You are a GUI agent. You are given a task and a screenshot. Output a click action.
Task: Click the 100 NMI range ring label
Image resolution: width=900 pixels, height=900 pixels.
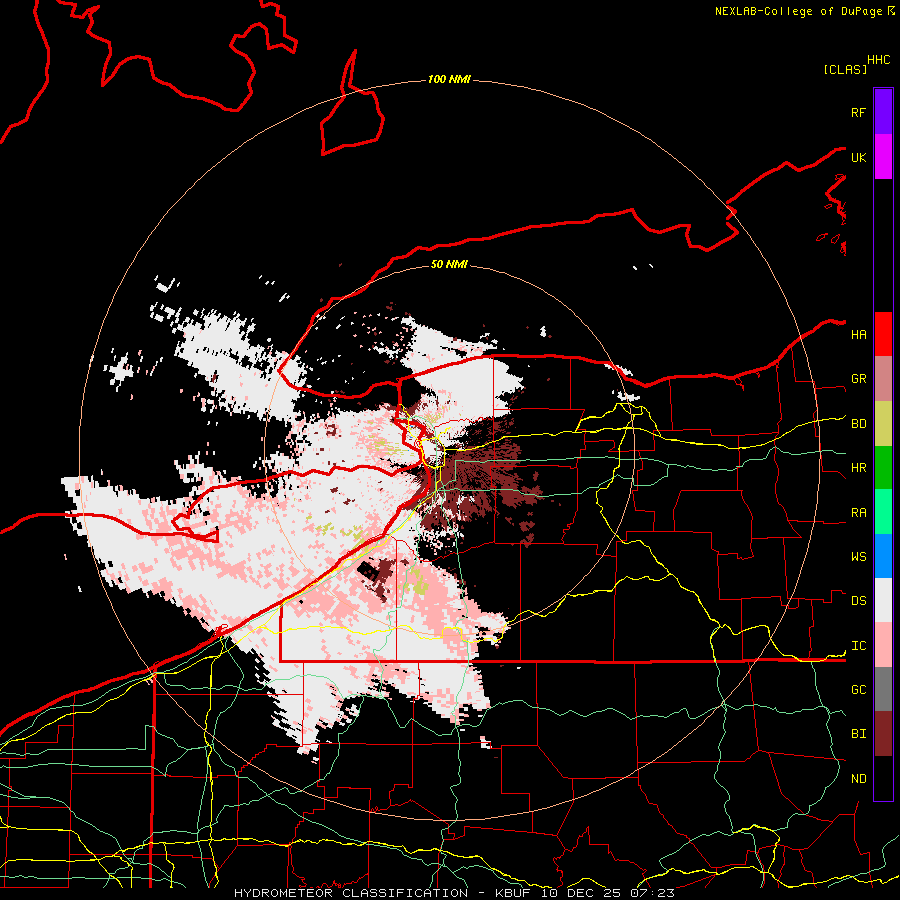click(449, 79)
